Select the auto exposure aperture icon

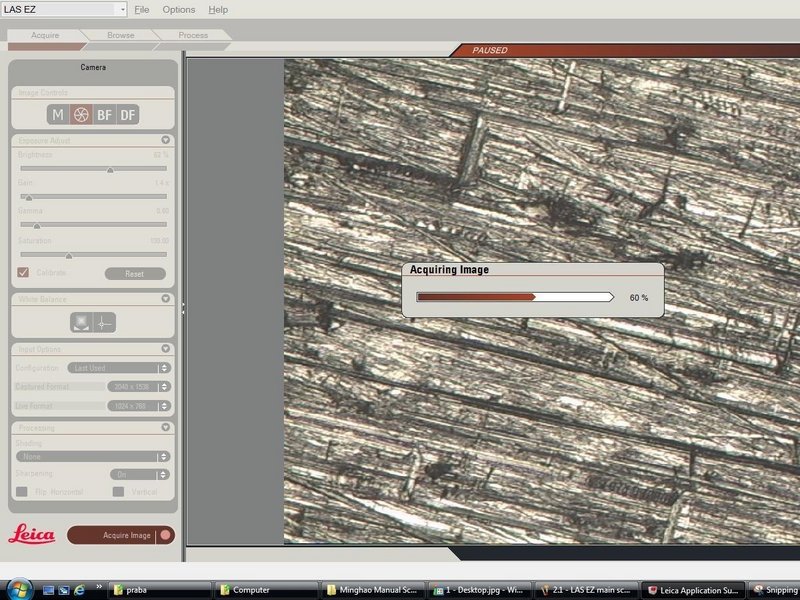[81, 115]
